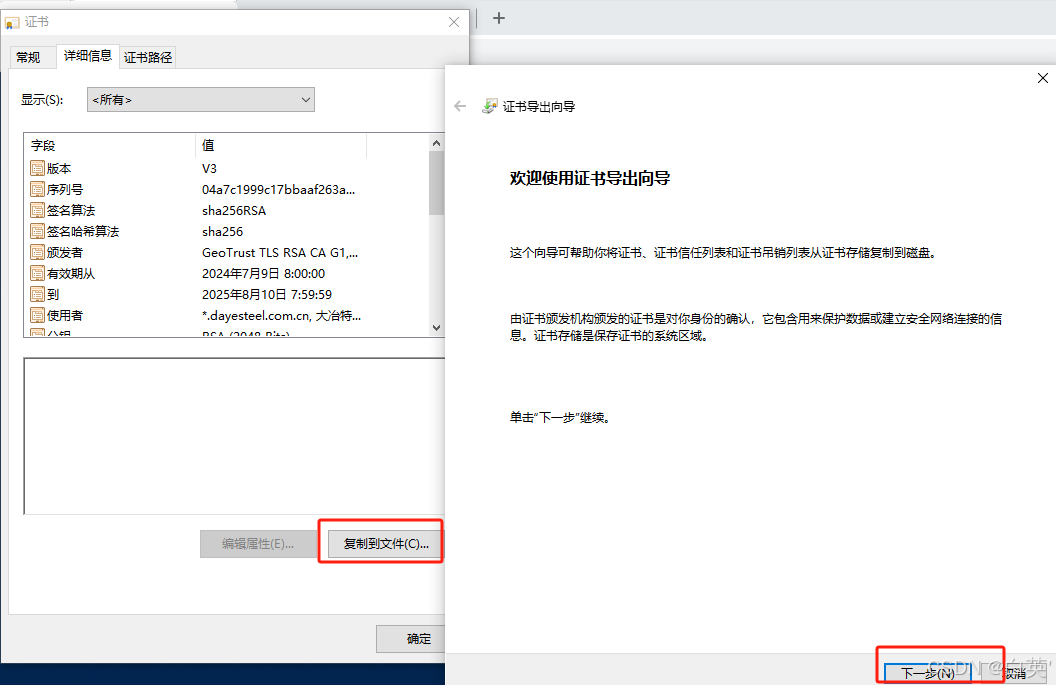Select the 颁发者 field icon

point(36,251)
